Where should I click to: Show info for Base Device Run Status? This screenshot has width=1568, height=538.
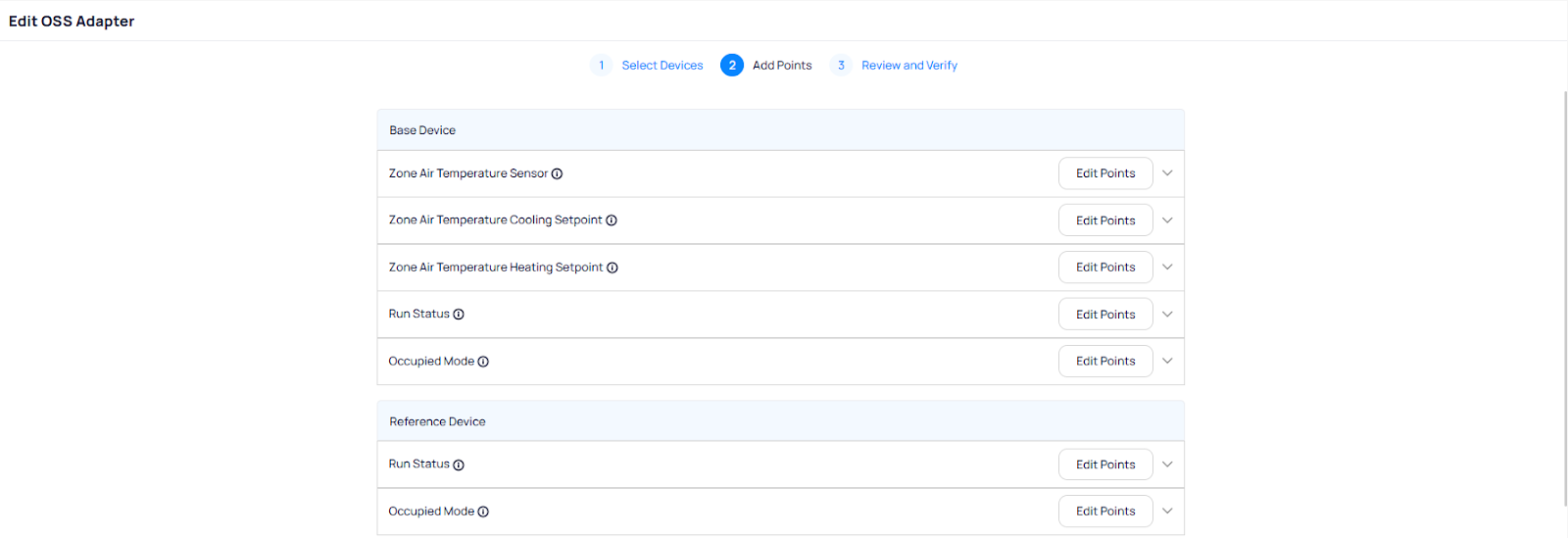[x=459, y=315]
